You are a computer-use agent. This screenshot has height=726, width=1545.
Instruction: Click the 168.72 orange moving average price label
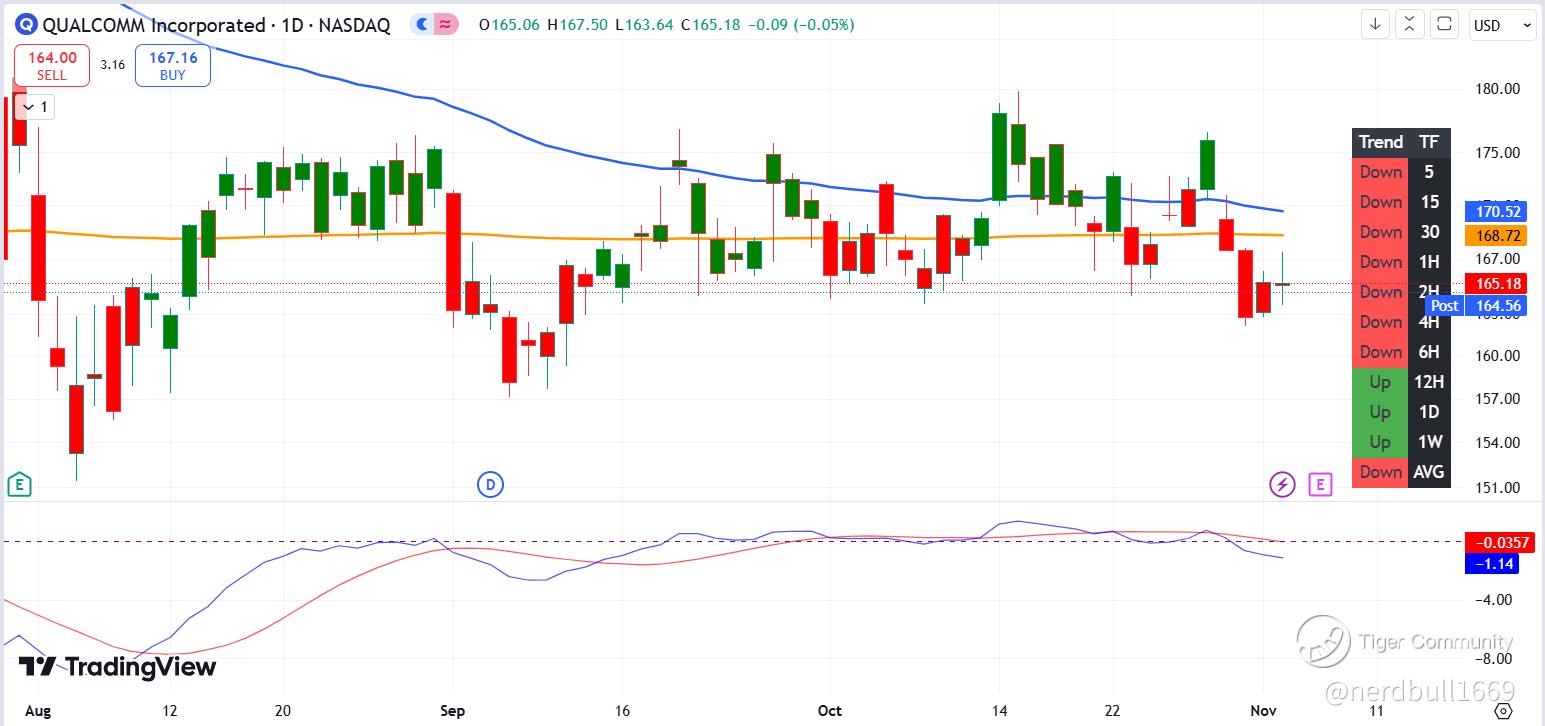tap(1494, 235)
